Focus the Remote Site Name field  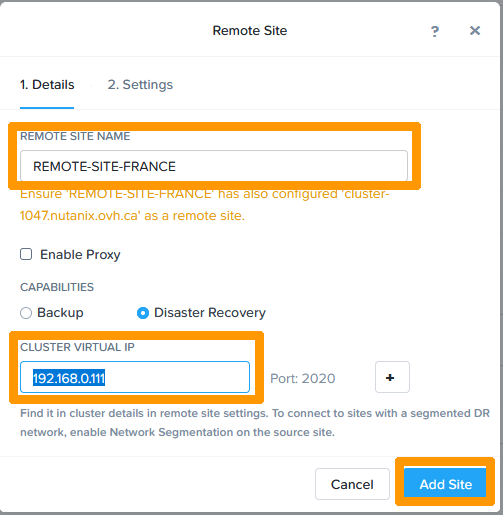214,166
